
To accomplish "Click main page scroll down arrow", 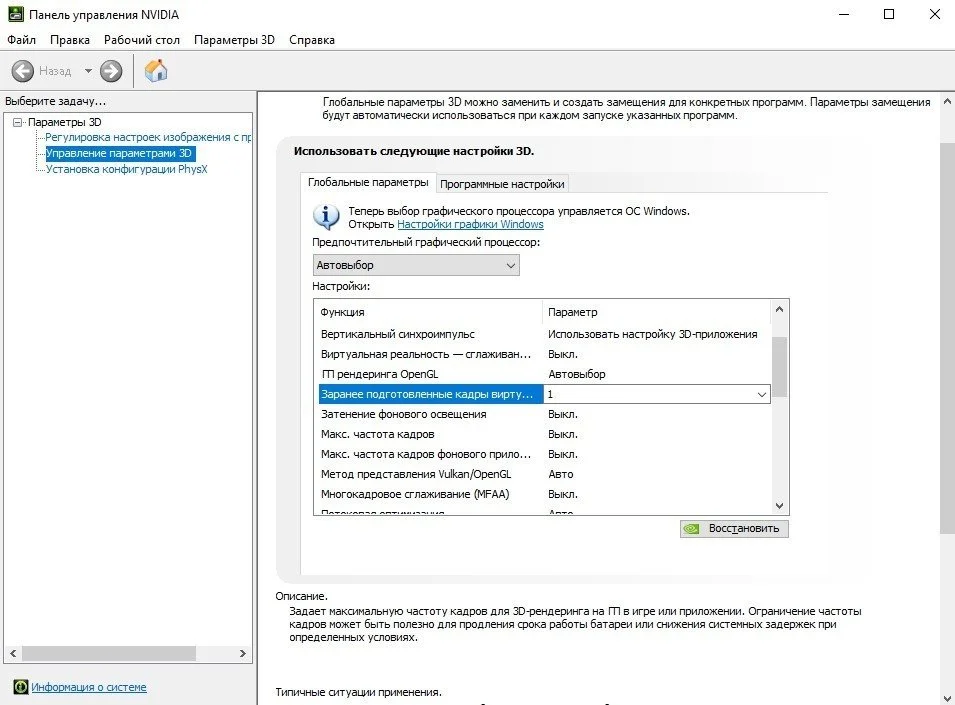I will click(x=947, y=698).
